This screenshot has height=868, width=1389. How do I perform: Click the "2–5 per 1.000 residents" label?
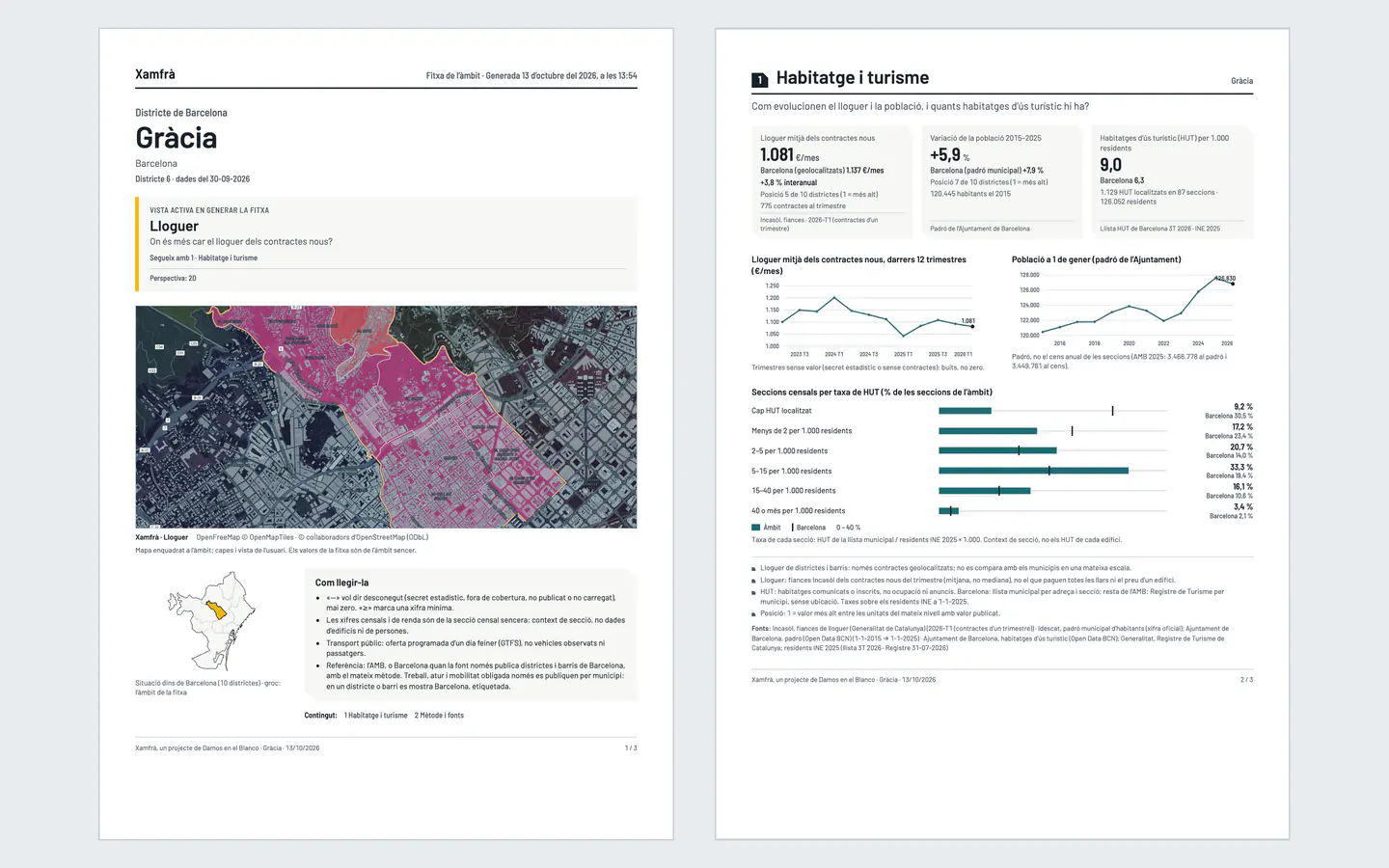[x=789, y=451]
